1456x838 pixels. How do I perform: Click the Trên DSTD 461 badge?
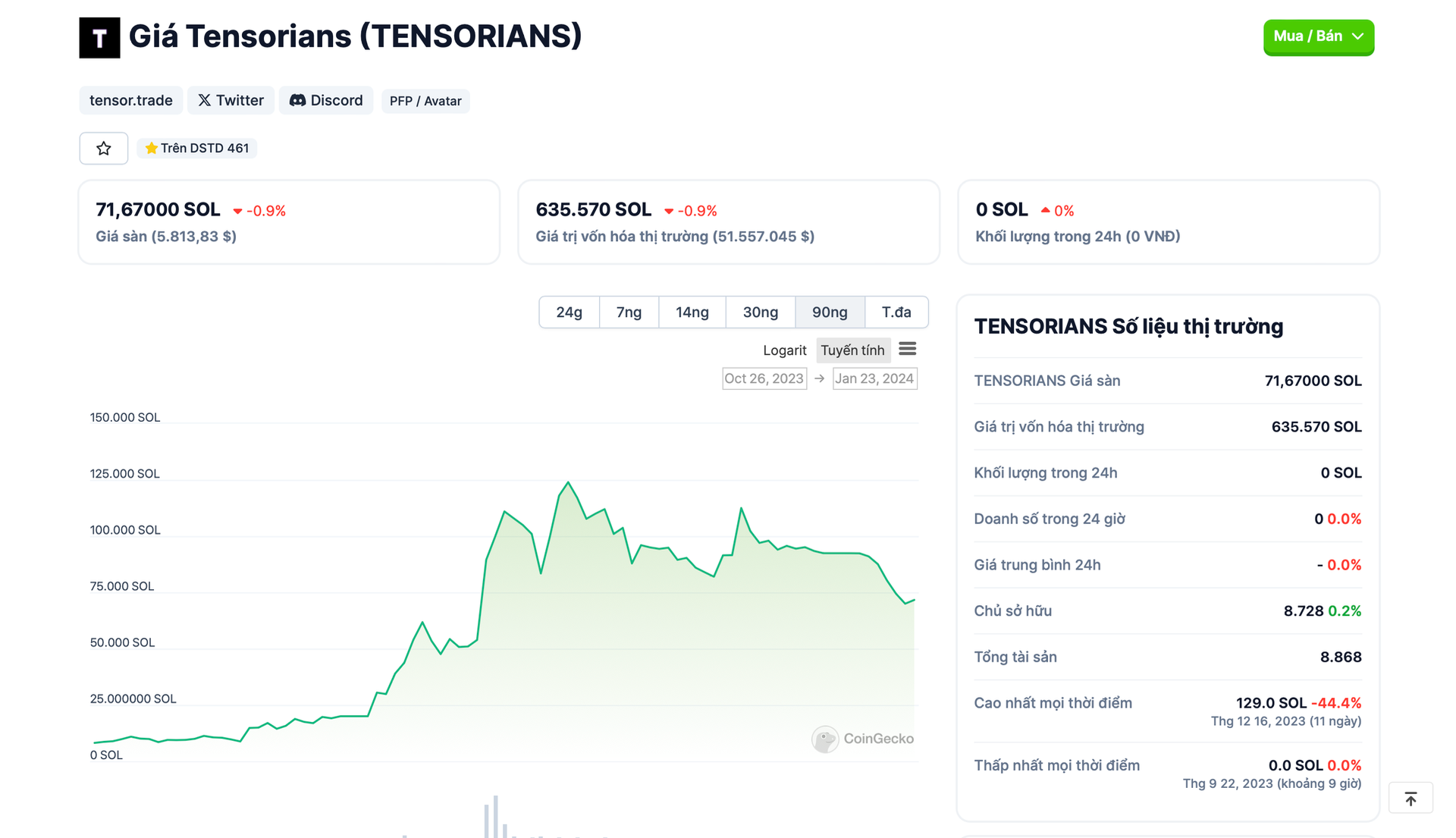coord(197,148)
